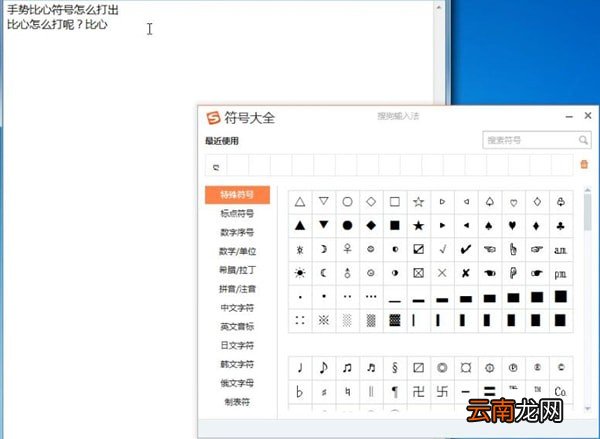
Task: Insert the female sign symbol ♀
Action: click(x=347, y=250)
